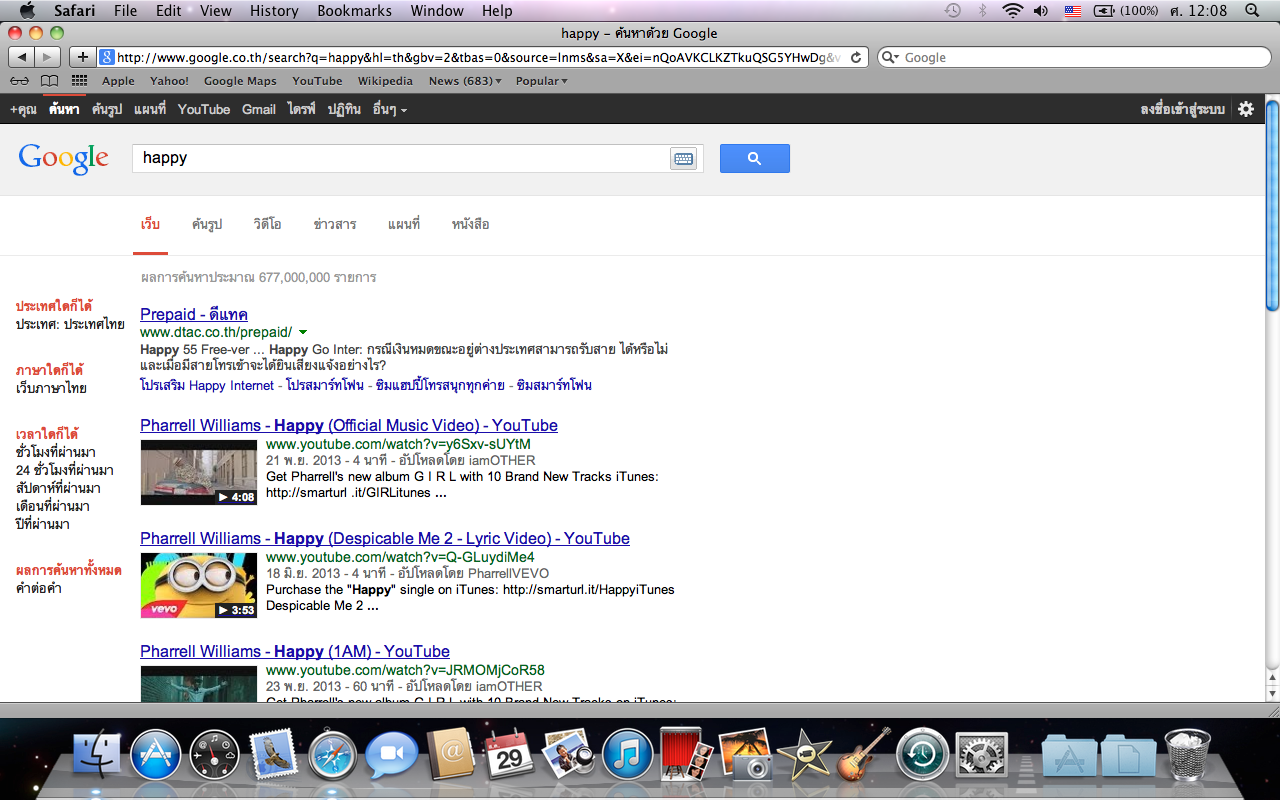This screenshot has height=800, width=1280.
Task: Go back with Safari's back arrow
Action: [22, 57]
